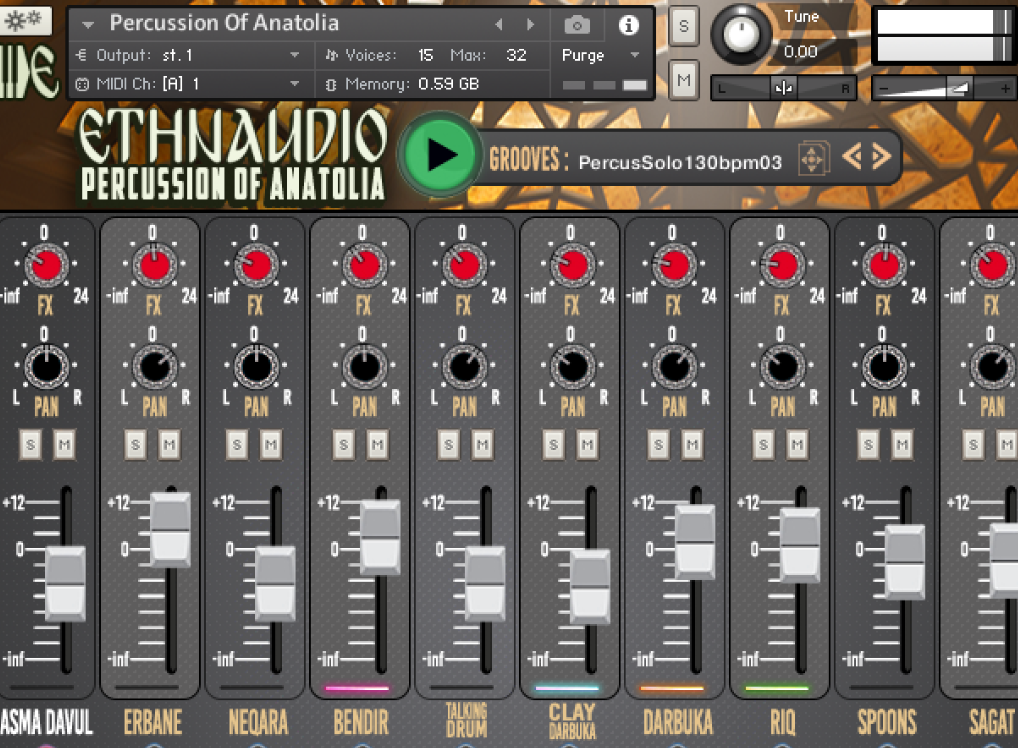Screen dimensions: 1018x748
Task: Load the next groove
Action: click(881, 156)
